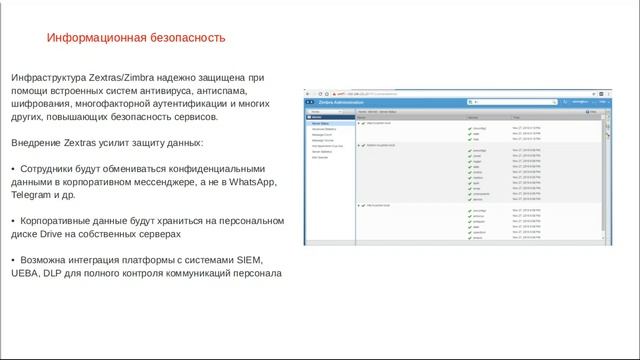Click the Zimbra Administration title
The width and height of the screenshot is (640, 360).
341,102
